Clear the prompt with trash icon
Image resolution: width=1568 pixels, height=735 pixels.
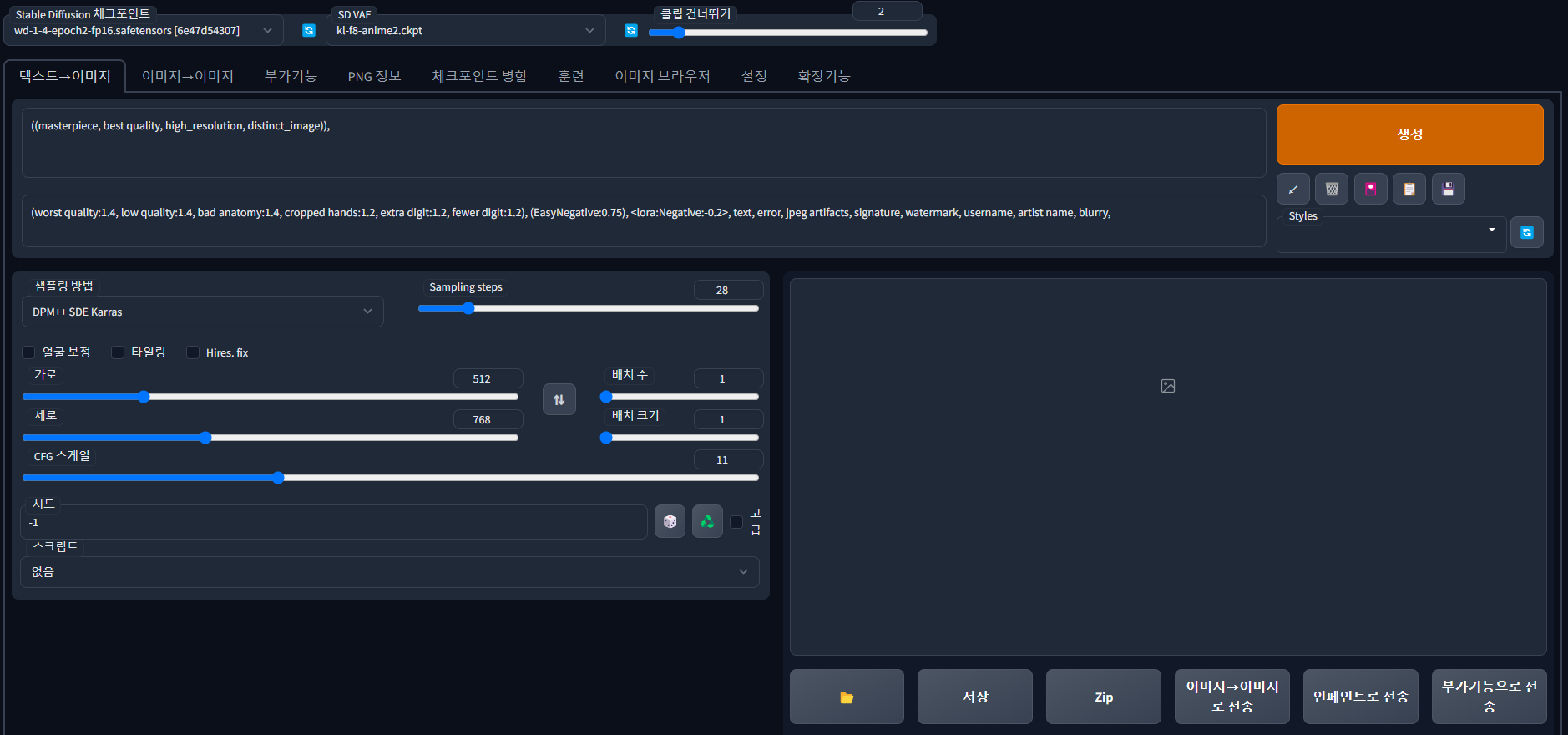[x=1332, y=189]
